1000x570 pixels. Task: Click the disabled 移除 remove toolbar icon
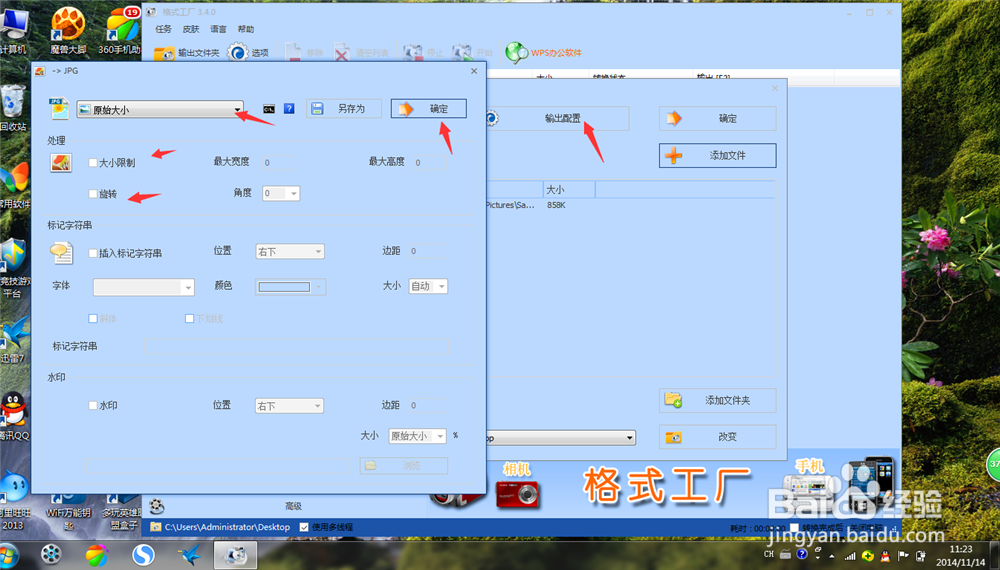tap(293, 52)
